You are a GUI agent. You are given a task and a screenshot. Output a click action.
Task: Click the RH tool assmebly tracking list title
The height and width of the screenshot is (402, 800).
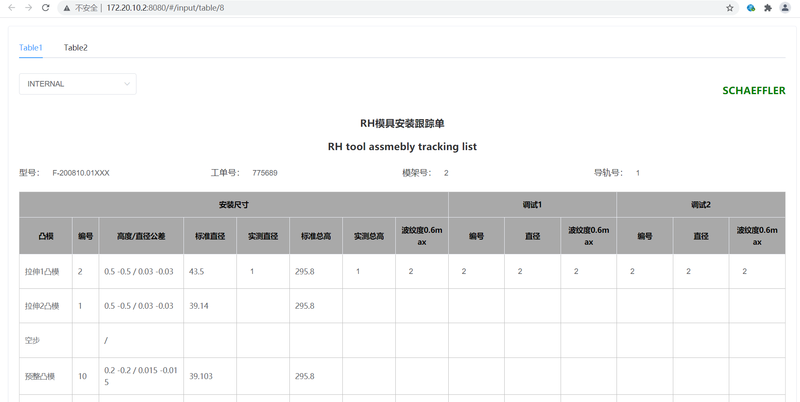[x=402, y=146]
